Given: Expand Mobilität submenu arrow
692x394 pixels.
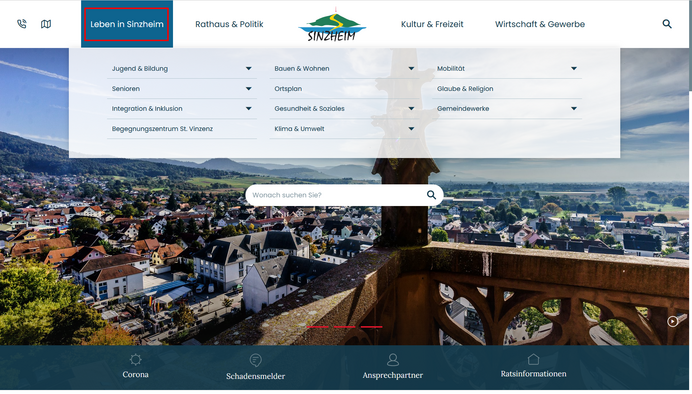Looking at the screenshot, I should coord(574,68).
